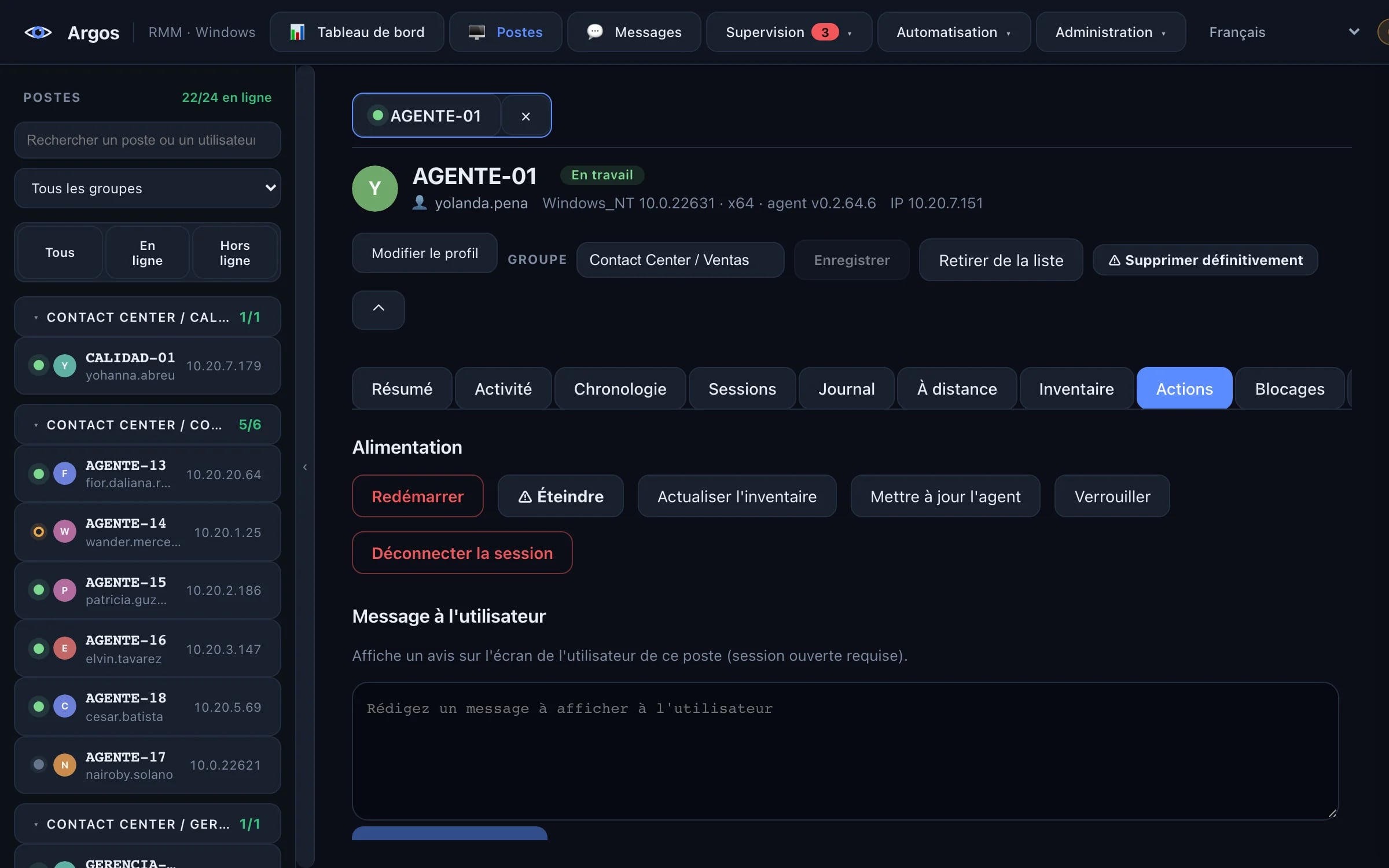
Task: Click the green status dot on AGENTE-01 tab
Action: pos(378,115)
